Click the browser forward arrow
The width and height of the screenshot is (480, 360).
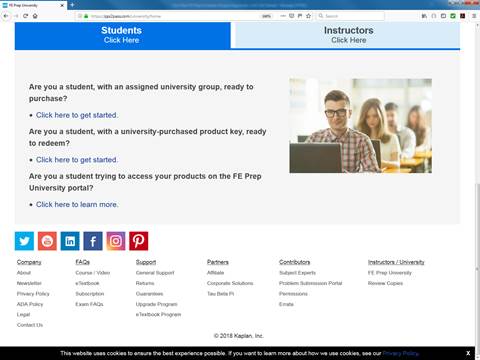[16, 16]
